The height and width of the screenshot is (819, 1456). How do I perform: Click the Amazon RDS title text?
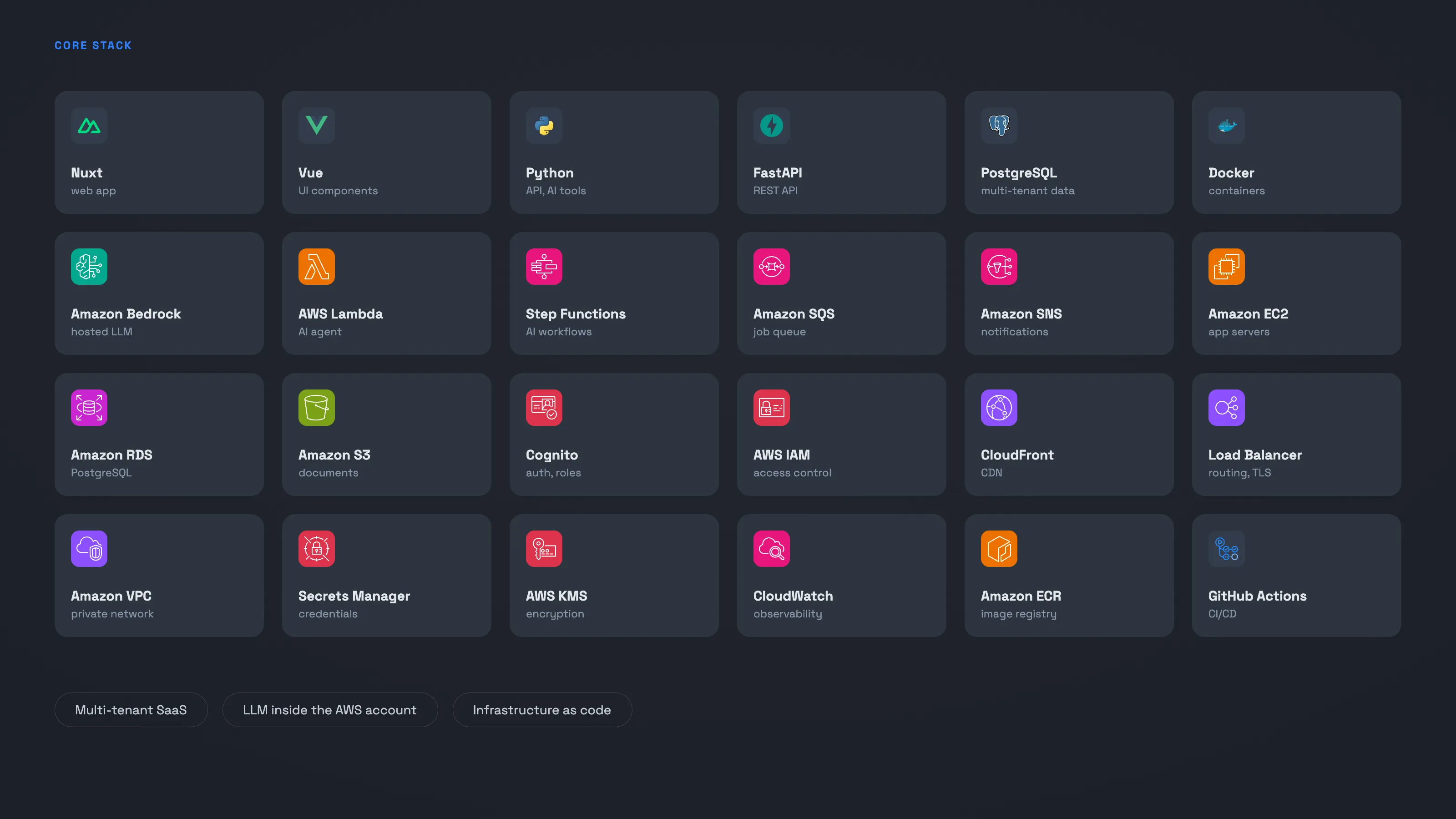tap(111, 455)
